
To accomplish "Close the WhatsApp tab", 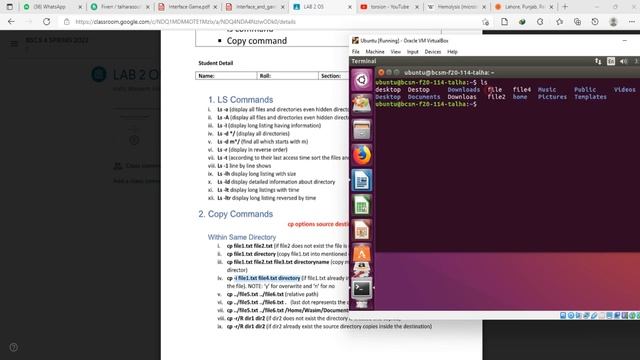I will coord(80,7).
